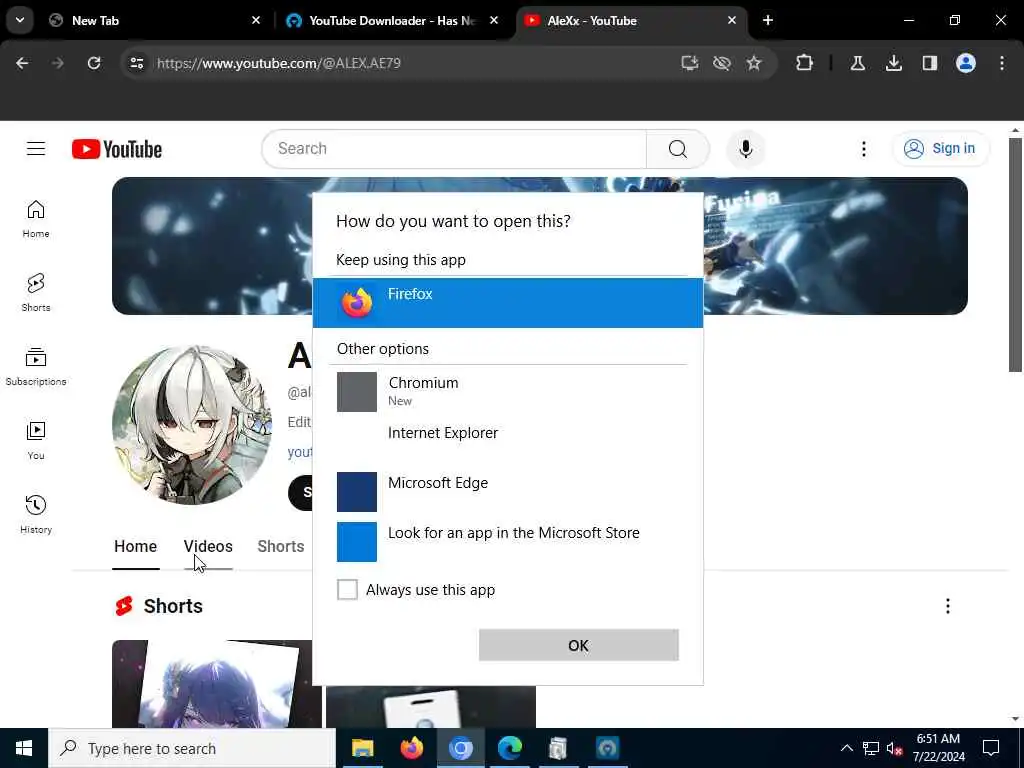1024x768 pixels.
Task: Confirm the dialog with OK button
Action: (579, 645)
